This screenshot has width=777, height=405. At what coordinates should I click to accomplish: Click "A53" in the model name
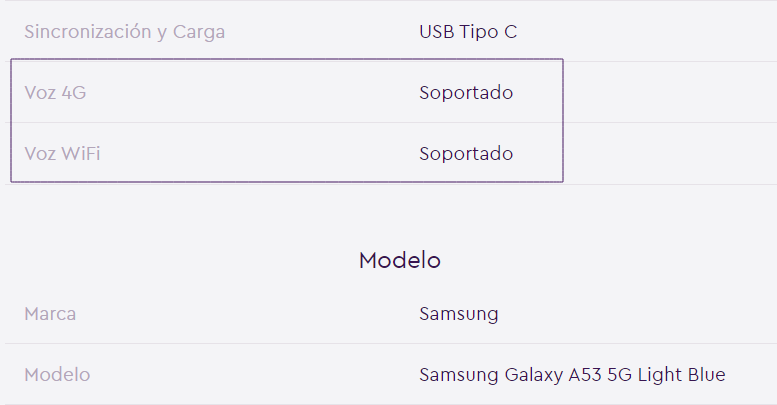pos(584,375)
